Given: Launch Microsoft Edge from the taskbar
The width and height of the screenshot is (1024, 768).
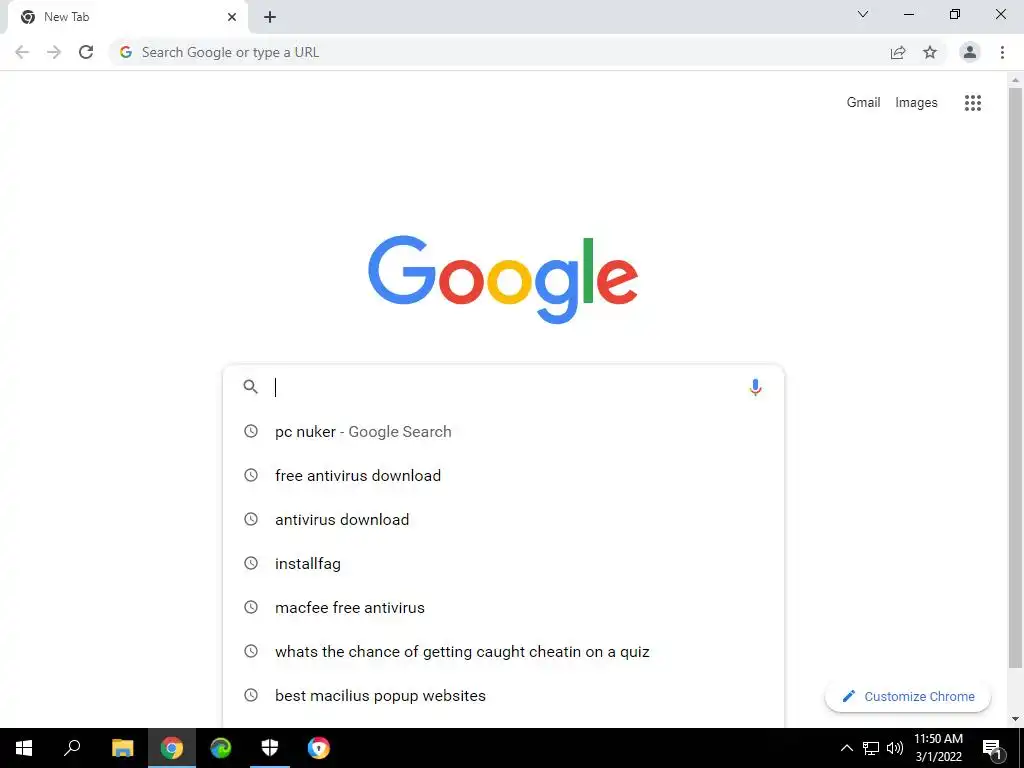Looking at the screenshot, I should point(221,748).
